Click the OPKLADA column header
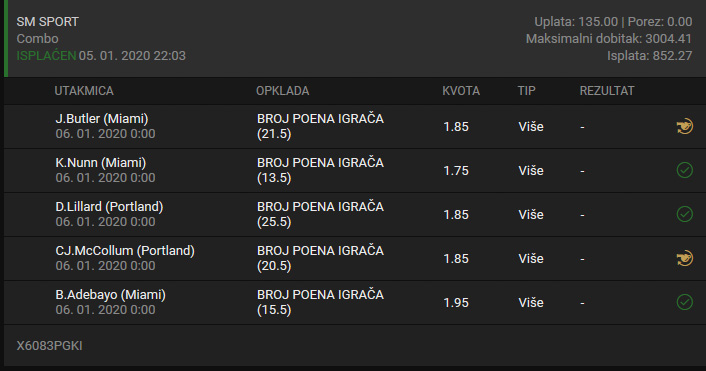The width and height of the screenshot is (706, 371). 283,91
